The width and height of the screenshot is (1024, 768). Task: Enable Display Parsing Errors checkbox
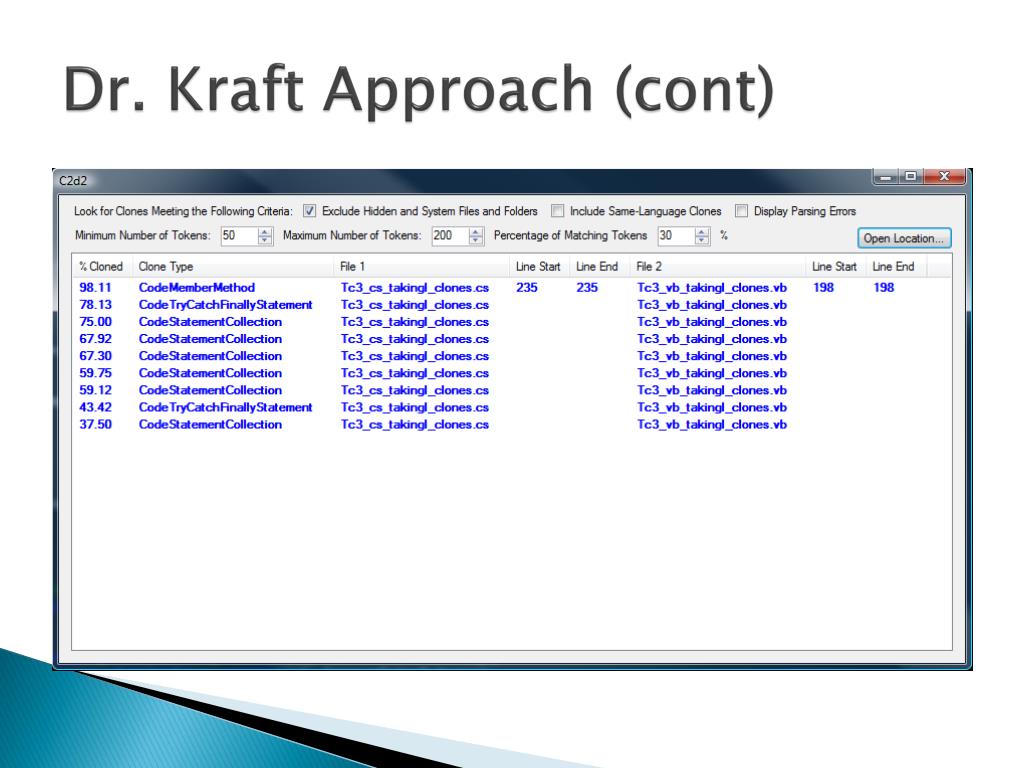click(x=741, y=211)
